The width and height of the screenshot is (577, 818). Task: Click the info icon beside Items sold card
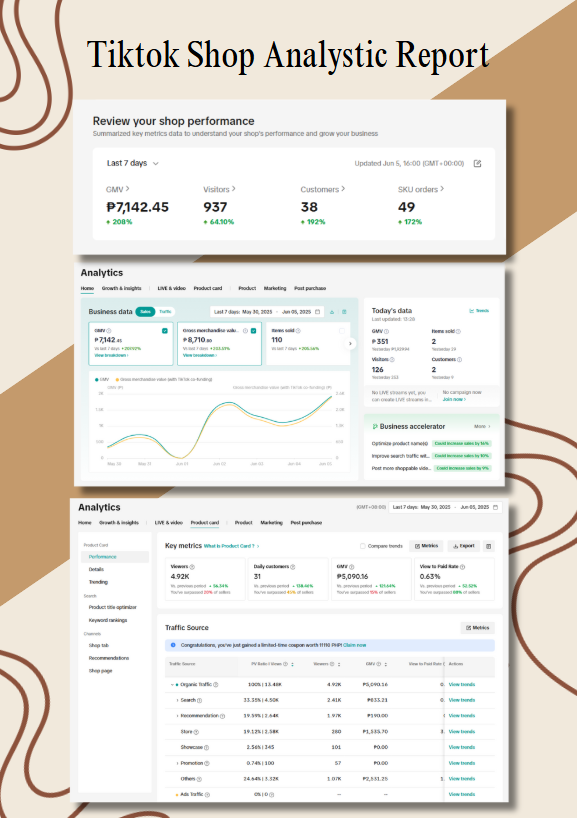pos(298,331)
